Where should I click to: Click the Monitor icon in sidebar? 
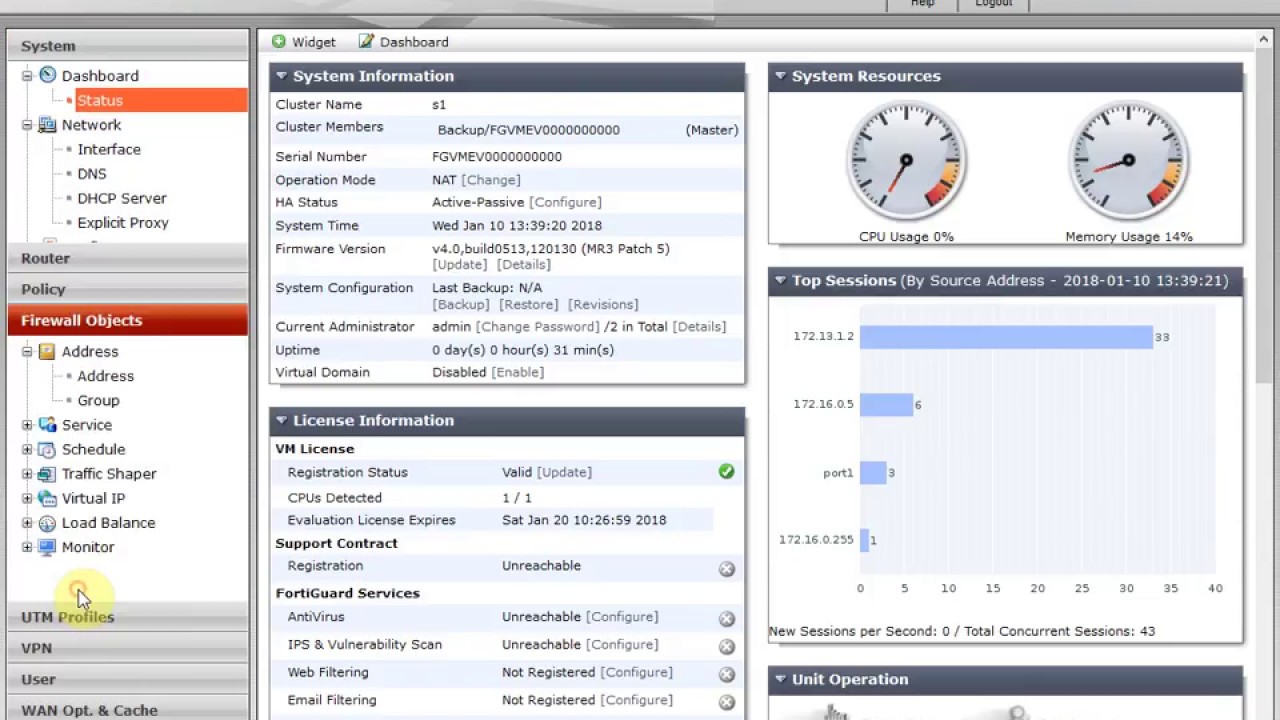pyautogui.click(x=47, y=547)
